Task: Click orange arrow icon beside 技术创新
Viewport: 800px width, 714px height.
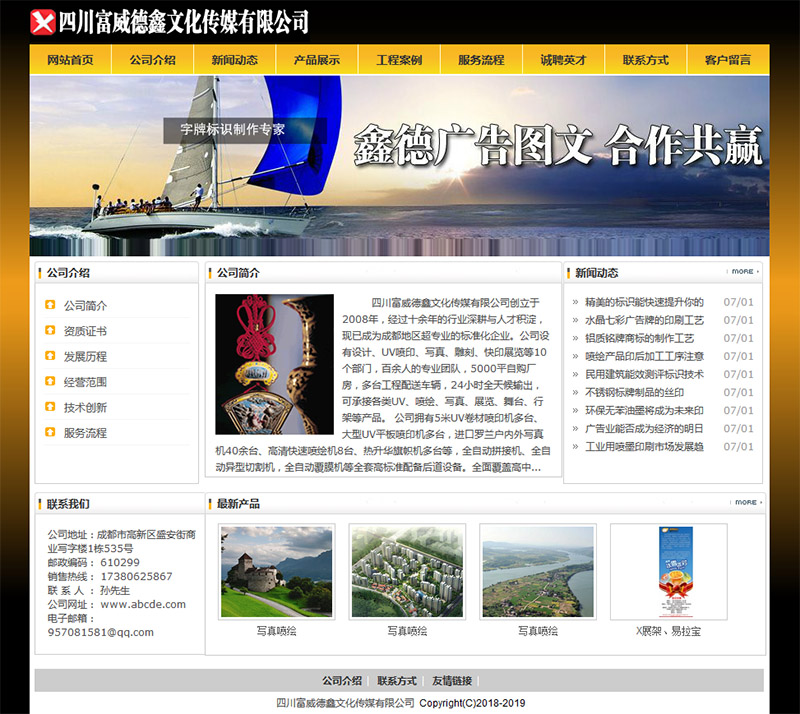Action: (50, 407)
